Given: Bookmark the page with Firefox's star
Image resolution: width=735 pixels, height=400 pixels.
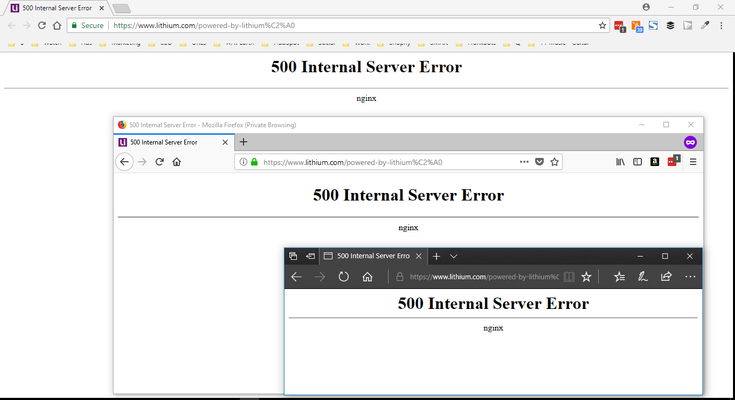Looking at the screenshot, I should click(555, 162).
